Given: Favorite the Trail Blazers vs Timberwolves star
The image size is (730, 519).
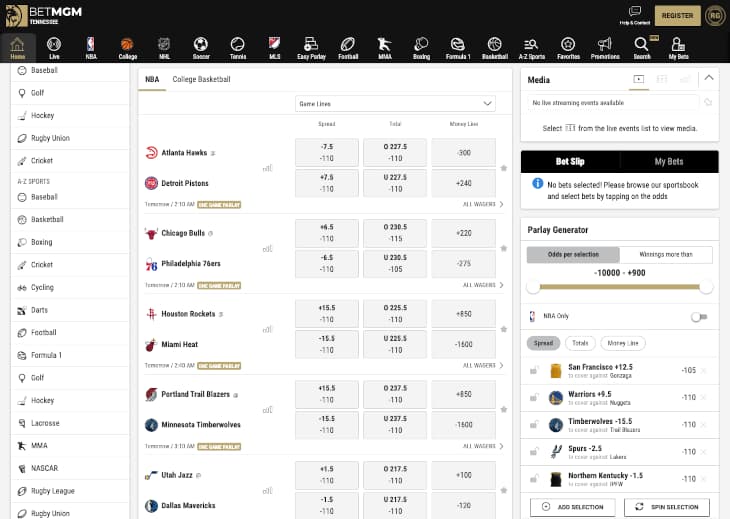Looking at the screenshot, I should (504, 410).
